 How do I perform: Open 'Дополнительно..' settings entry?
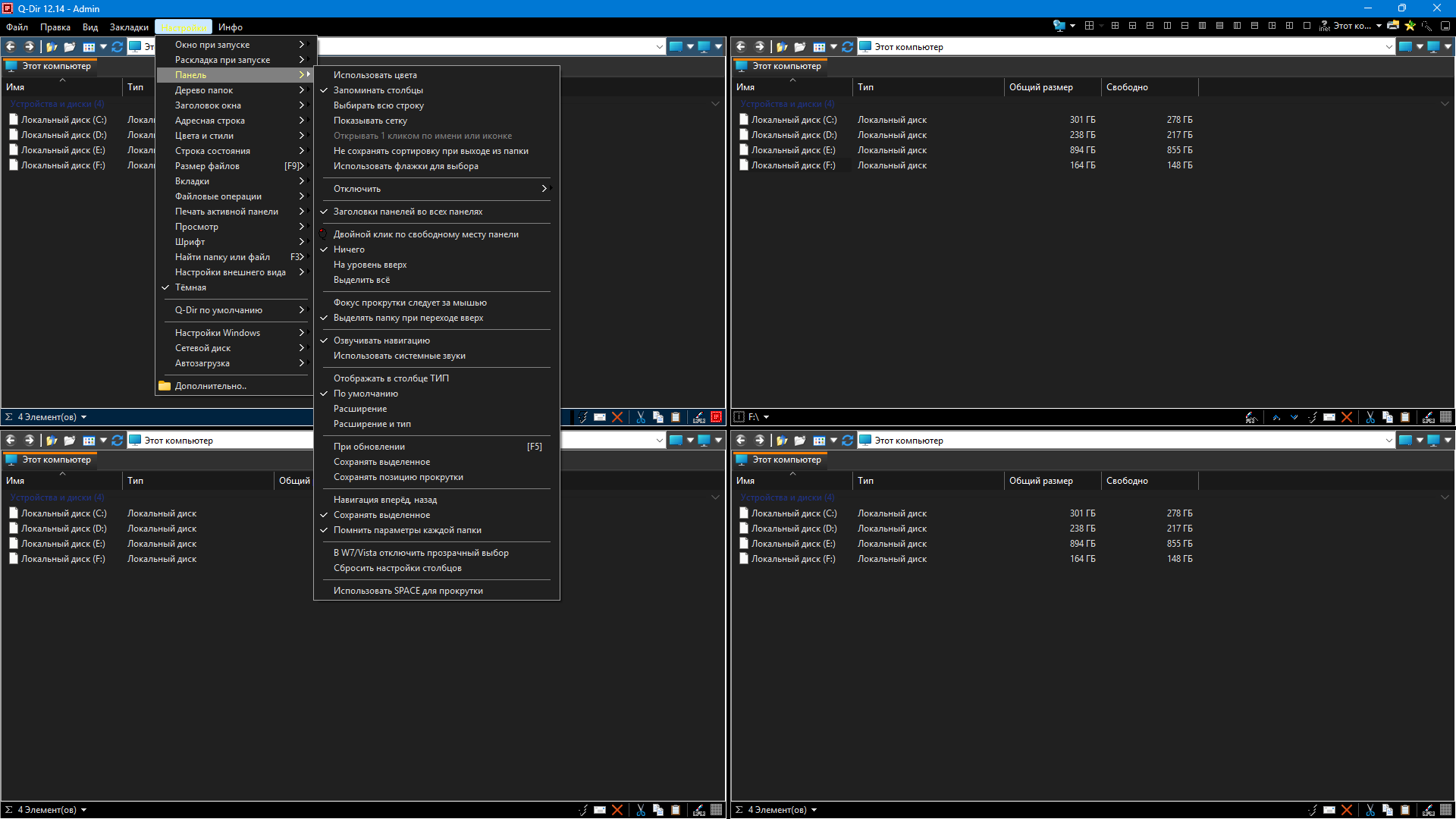coord(234,386)
